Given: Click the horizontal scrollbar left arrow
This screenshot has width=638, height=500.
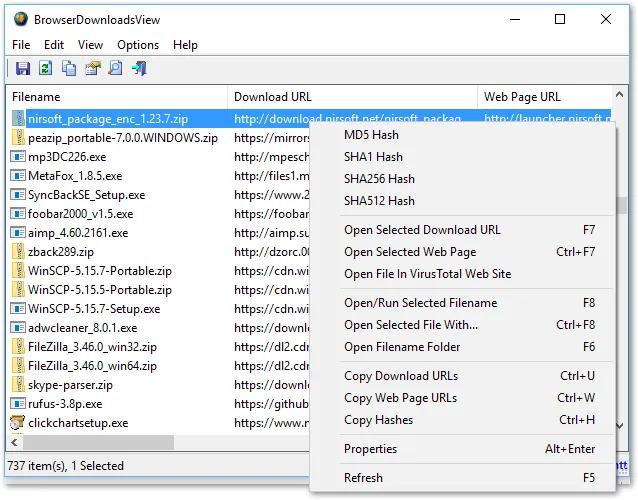Looking at the screenshot, I should point(15,442).
